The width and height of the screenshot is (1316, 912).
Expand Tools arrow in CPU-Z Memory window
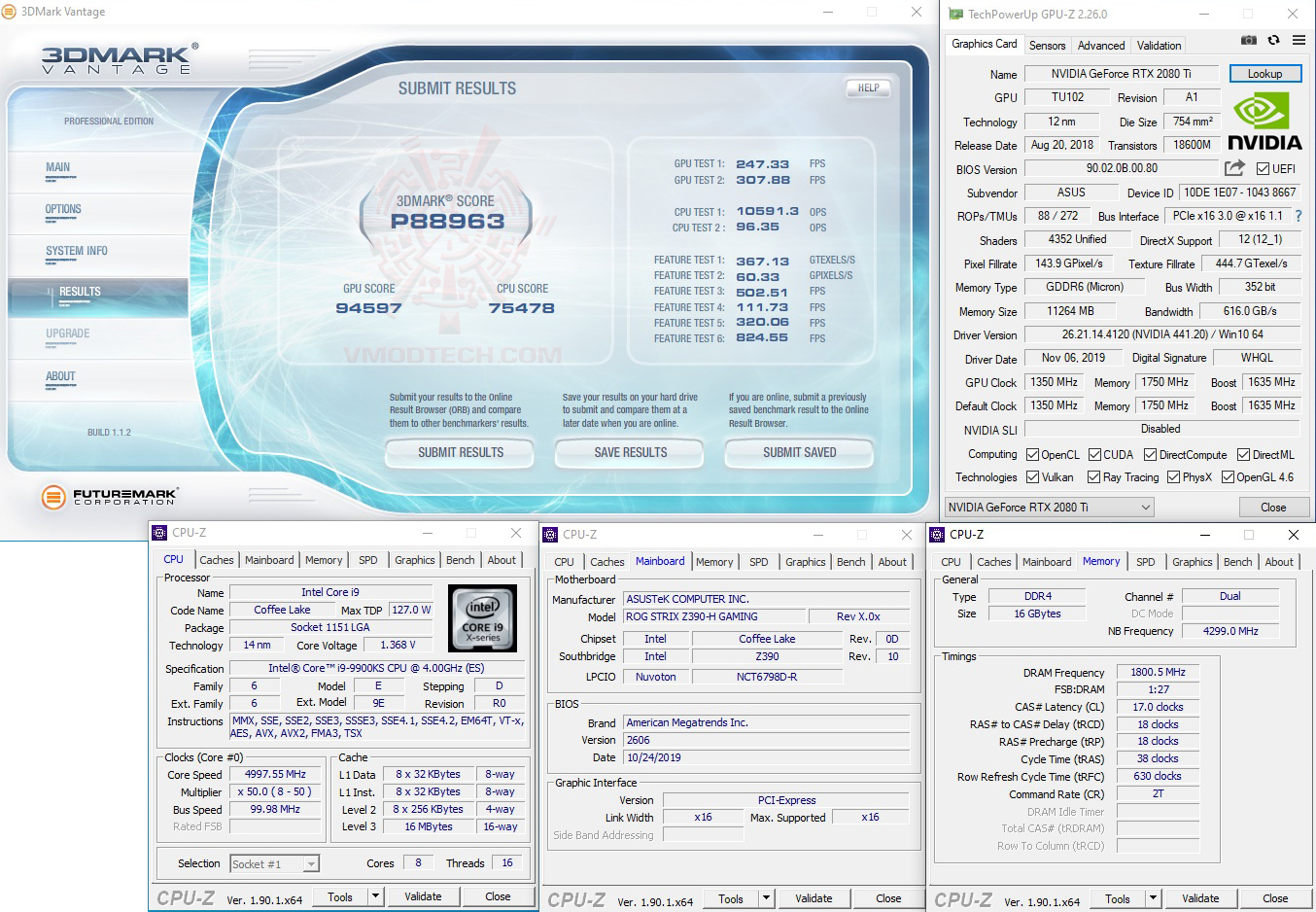coord(1153,898)
